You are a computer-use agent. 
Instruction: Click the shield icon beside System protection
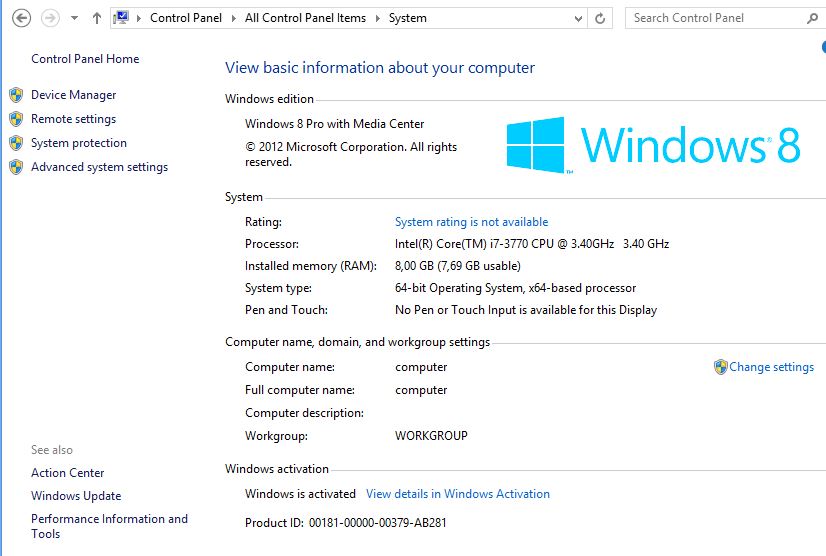coord(16,143)
